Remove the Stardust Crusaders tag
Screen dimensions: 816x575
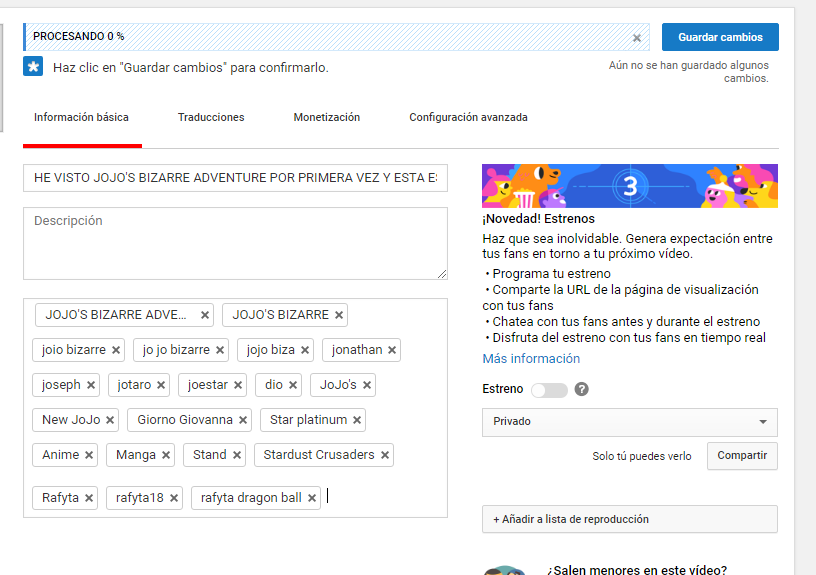(x=385, y=455)
